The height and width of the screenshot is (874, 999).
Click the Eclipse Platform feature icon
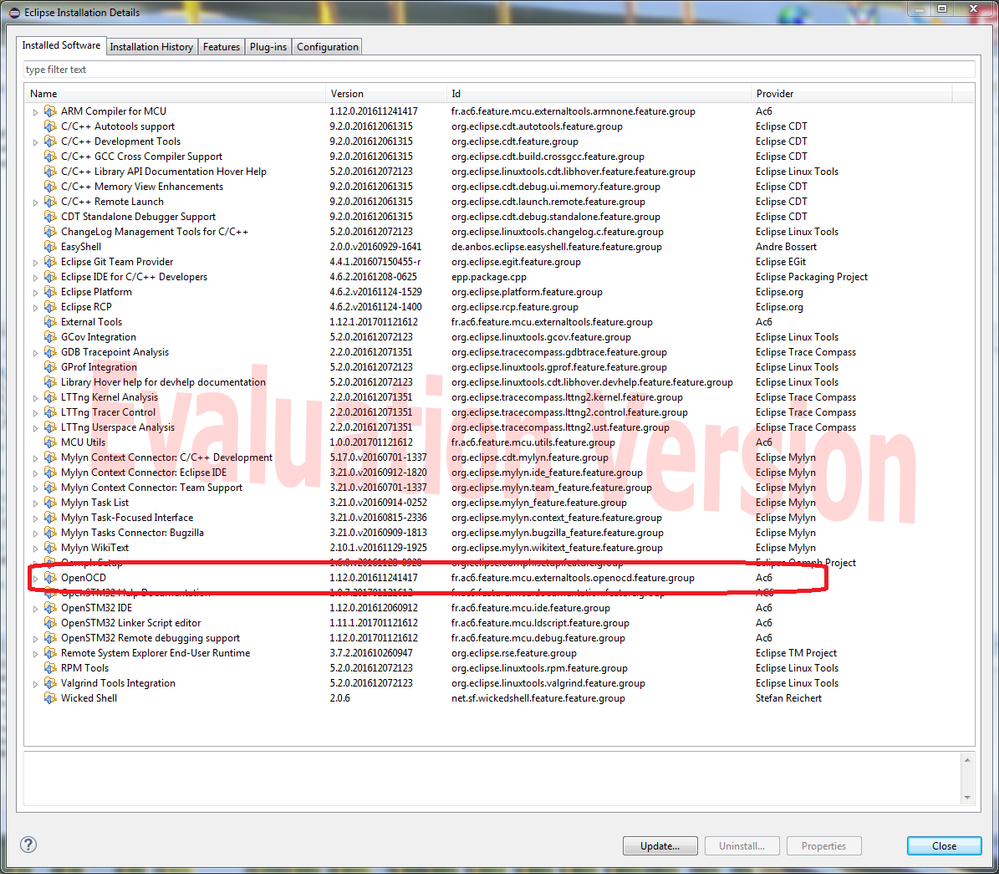(x=50, y=292)
